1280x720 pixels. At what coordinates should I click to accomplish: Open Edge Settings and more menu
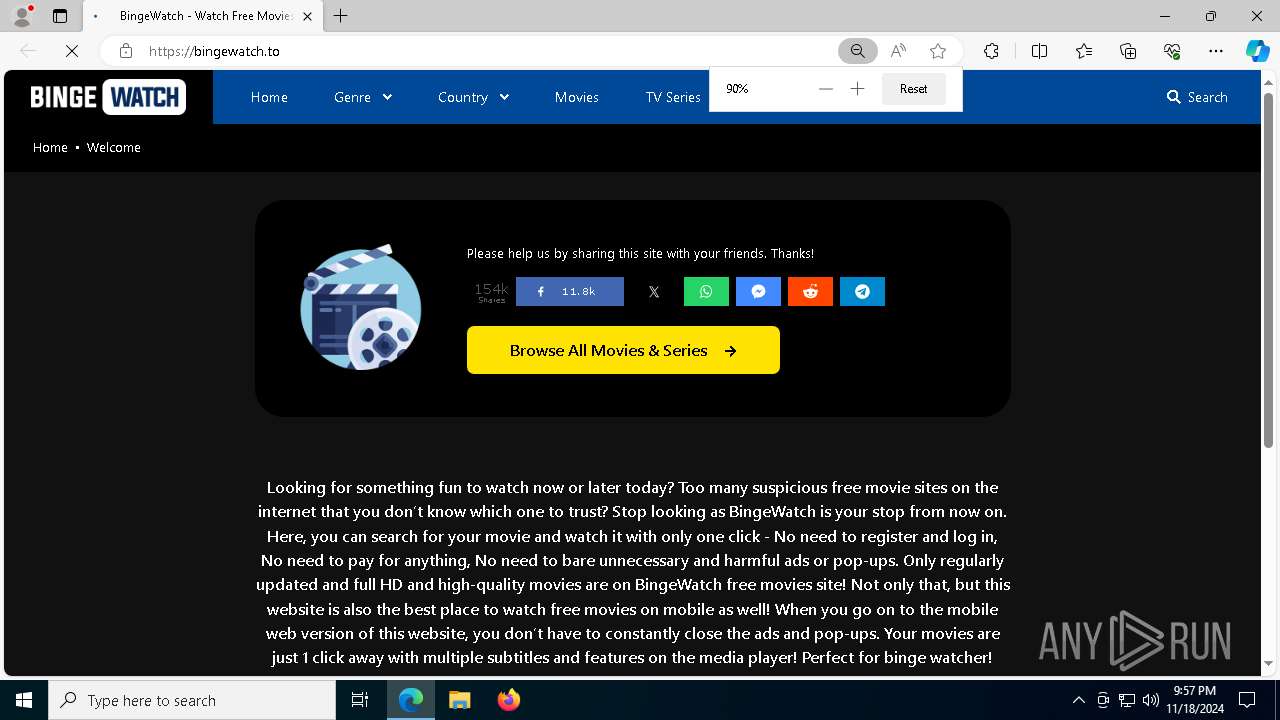(1216, 51)
